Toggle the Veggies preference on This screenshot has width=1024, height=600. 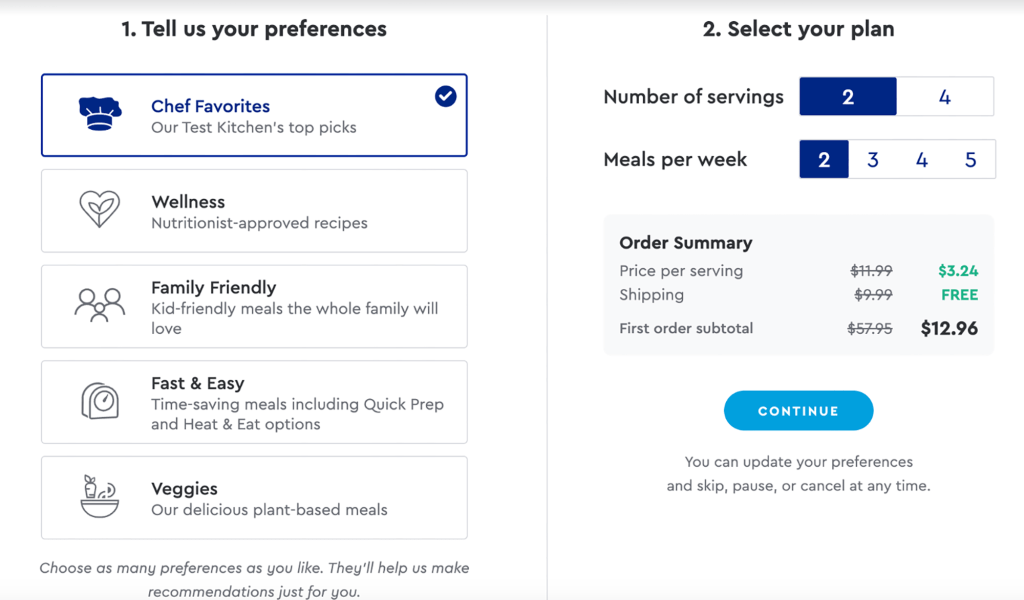(x=253, y=498)
